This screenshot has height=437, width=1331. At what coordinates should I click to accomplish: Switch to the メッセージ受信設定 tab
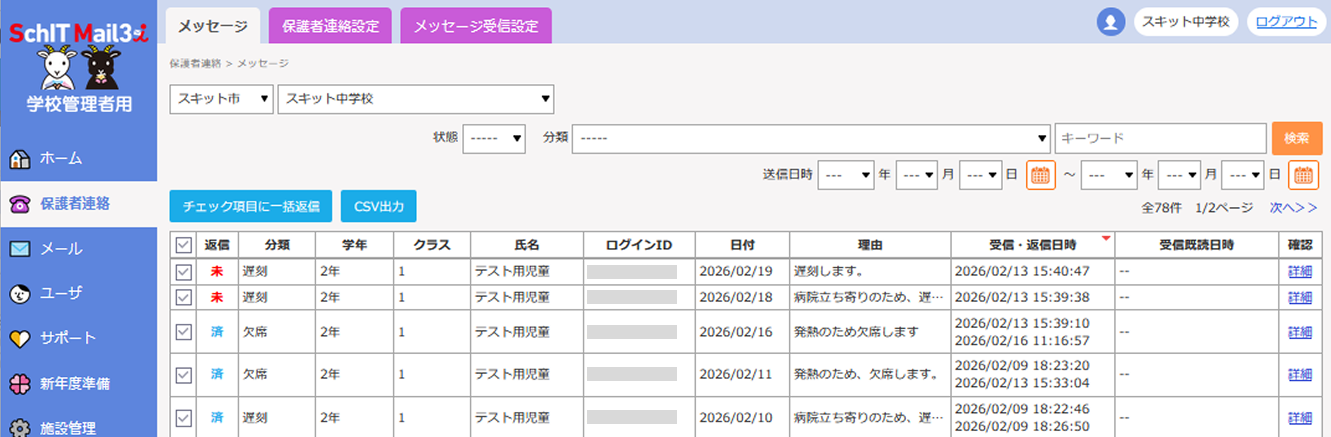476,27
